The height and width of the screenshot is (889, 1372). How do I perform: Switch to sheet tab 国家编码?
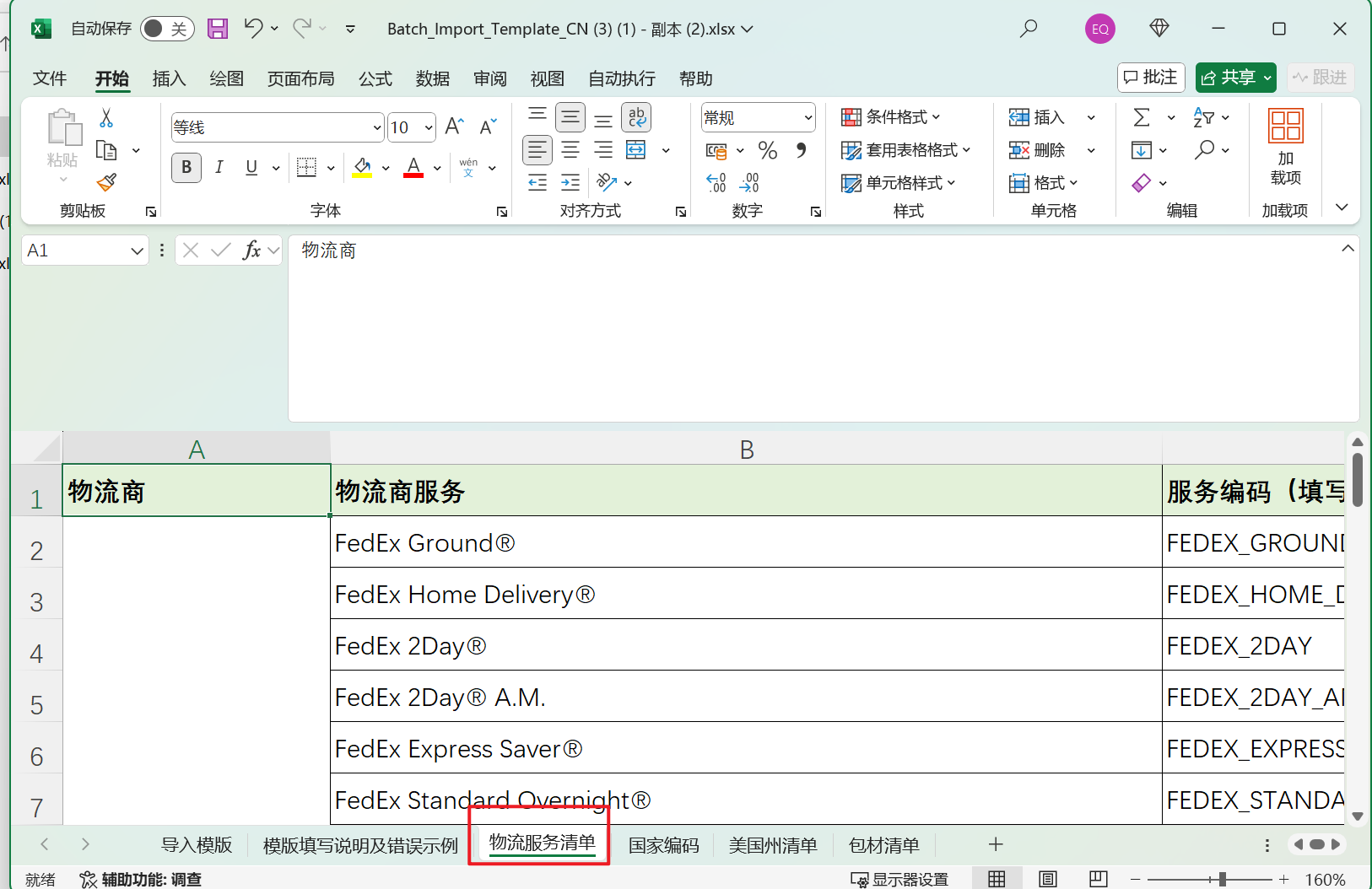664,844
